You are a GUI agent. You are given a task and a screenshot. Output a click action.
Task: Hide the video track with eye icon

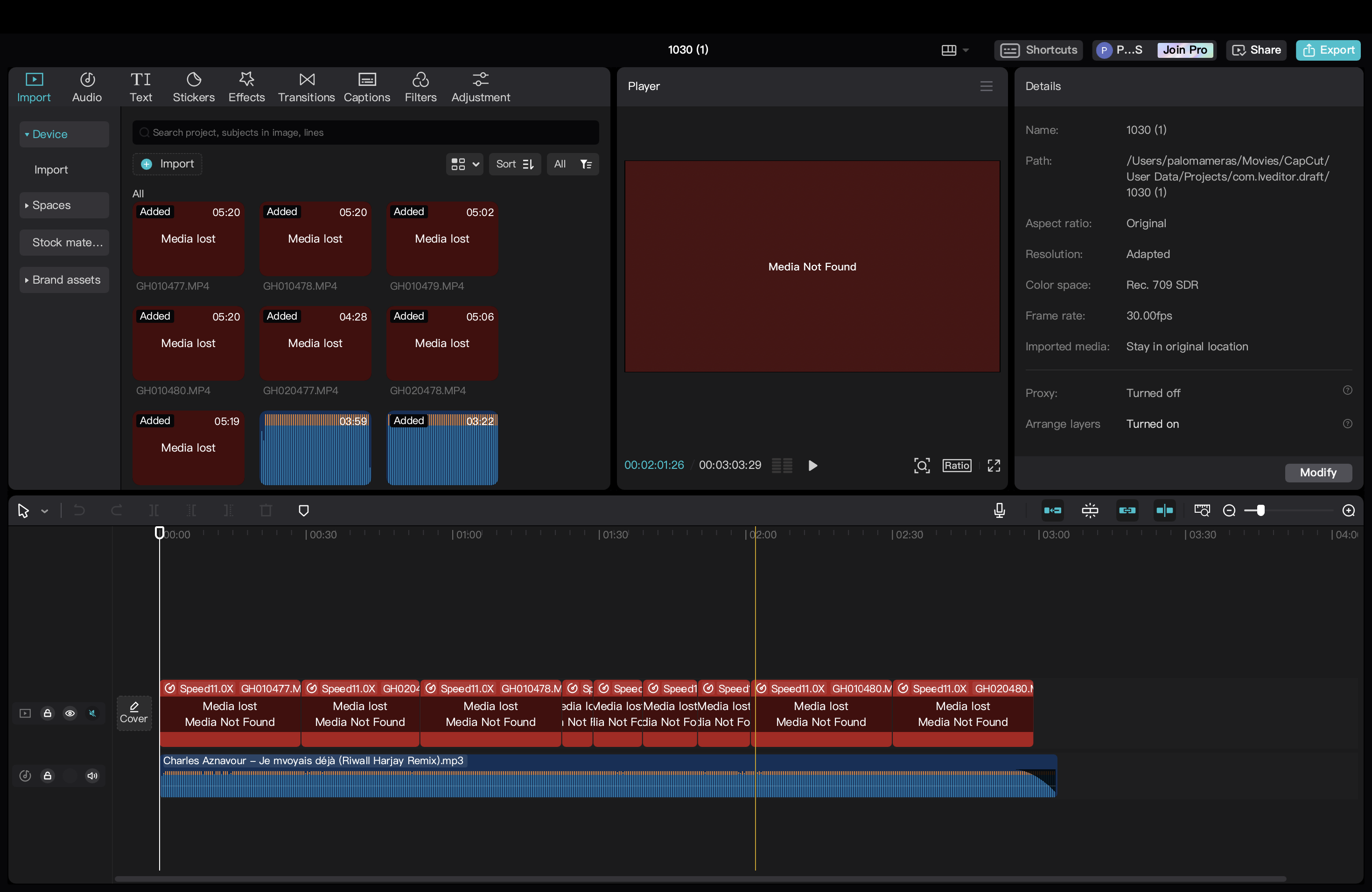click(70, 713)
